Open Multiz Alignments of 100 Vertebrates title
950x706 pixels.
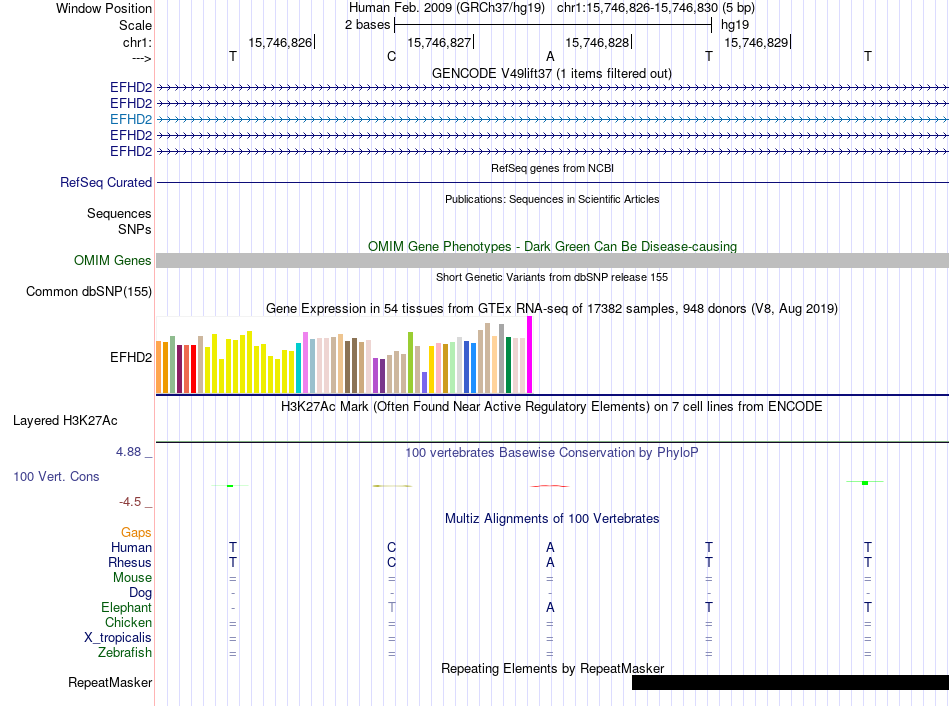click(552, 519)
